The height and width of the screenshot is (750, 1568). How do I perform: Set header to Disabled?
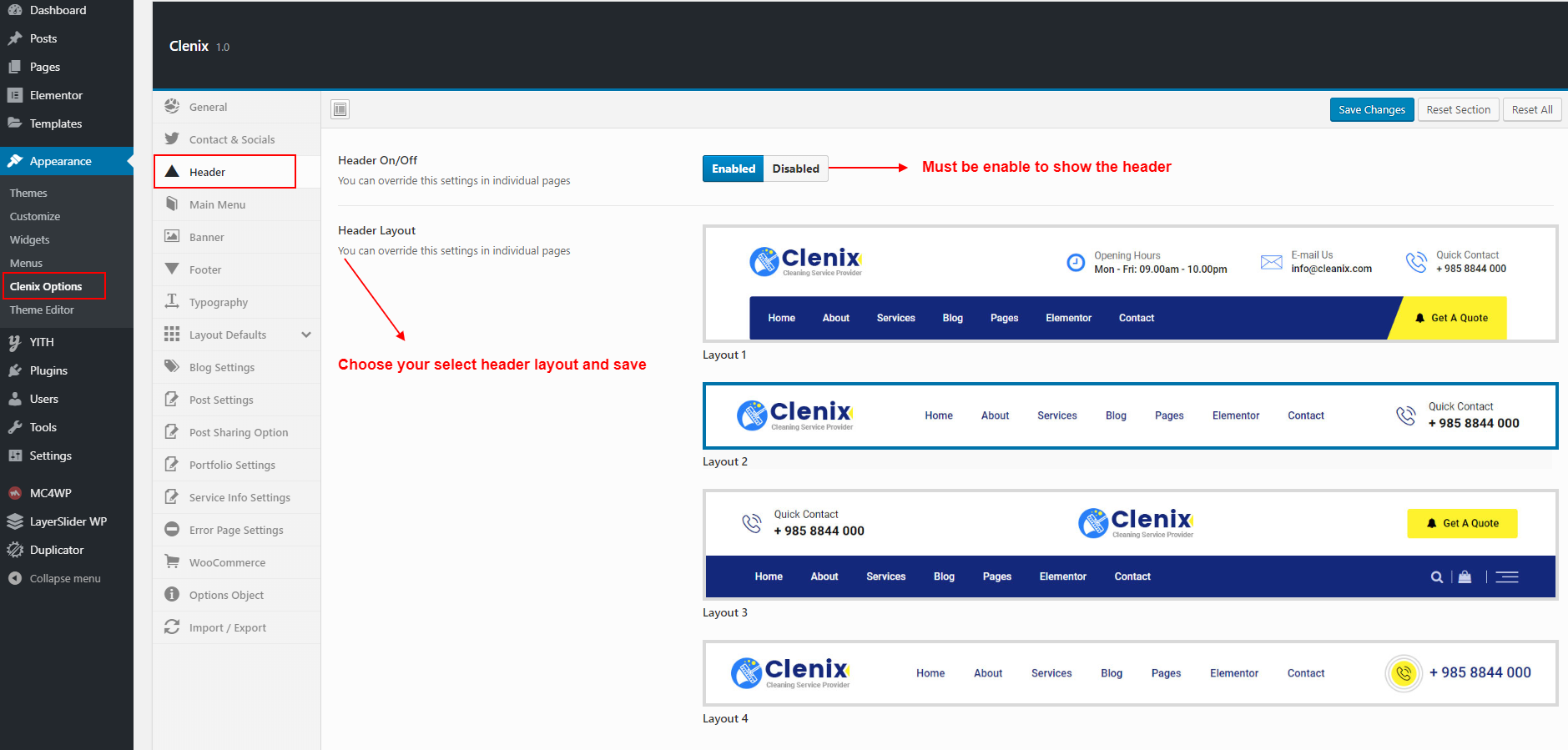click(x=795, y=169)
